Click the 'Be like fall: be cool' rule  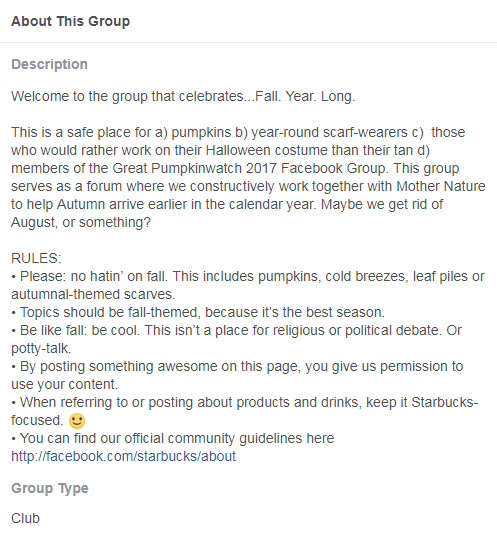click(236, 339)
